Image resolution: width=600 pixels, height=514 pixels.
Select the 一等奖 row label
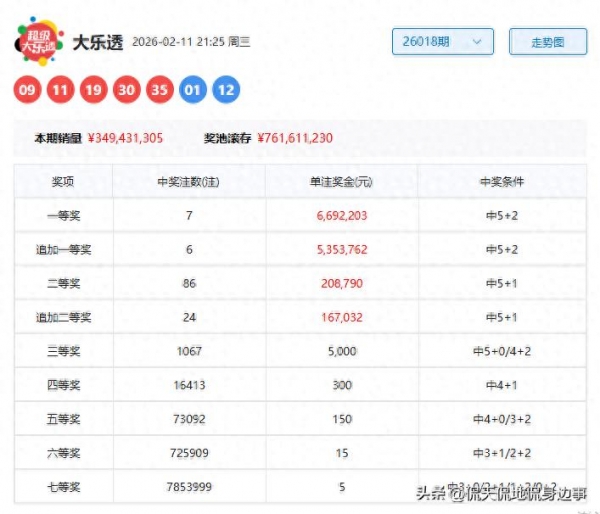(64, 216)
